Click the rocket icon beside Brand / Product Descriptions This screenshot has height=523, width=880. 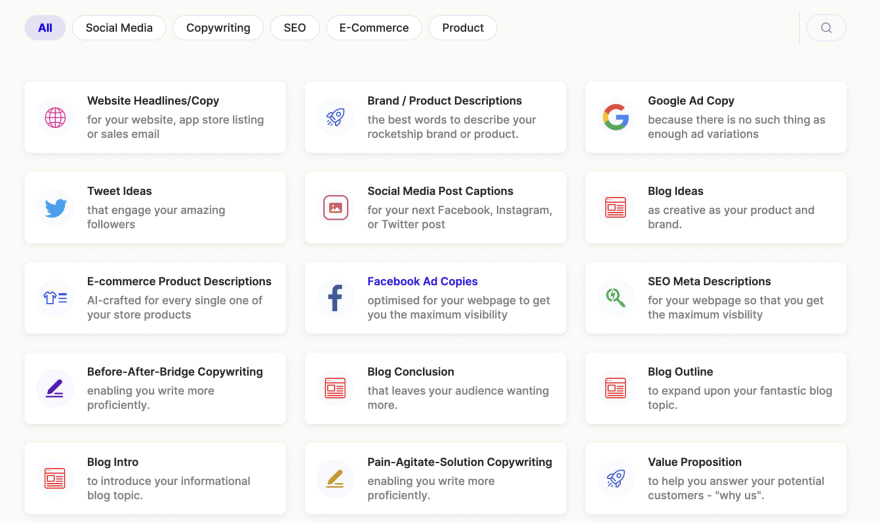click(x=335, y=117)
